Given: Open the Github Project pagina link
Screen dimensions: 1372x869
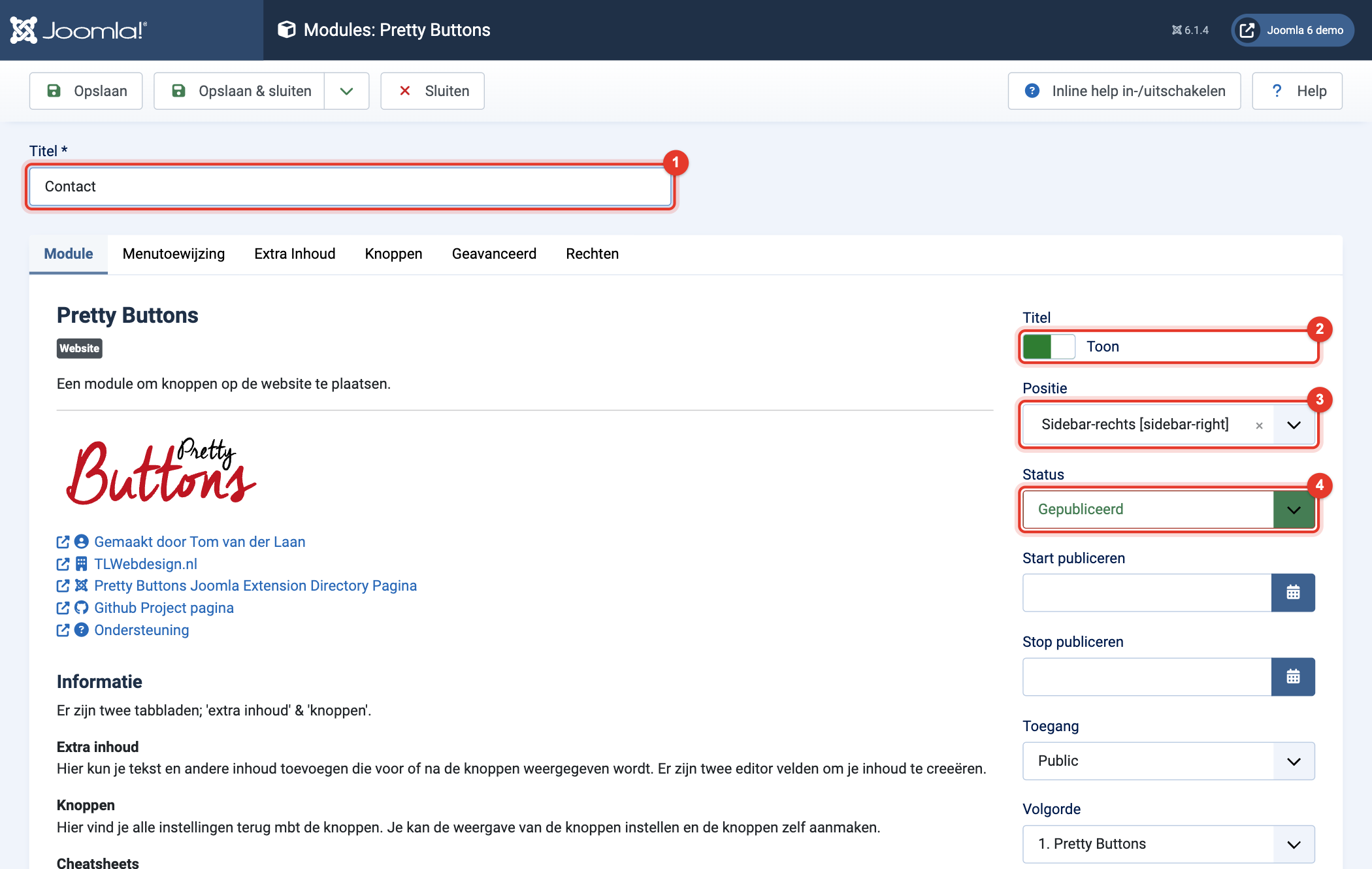Looking at the screenshot, I should coord(164,608).
